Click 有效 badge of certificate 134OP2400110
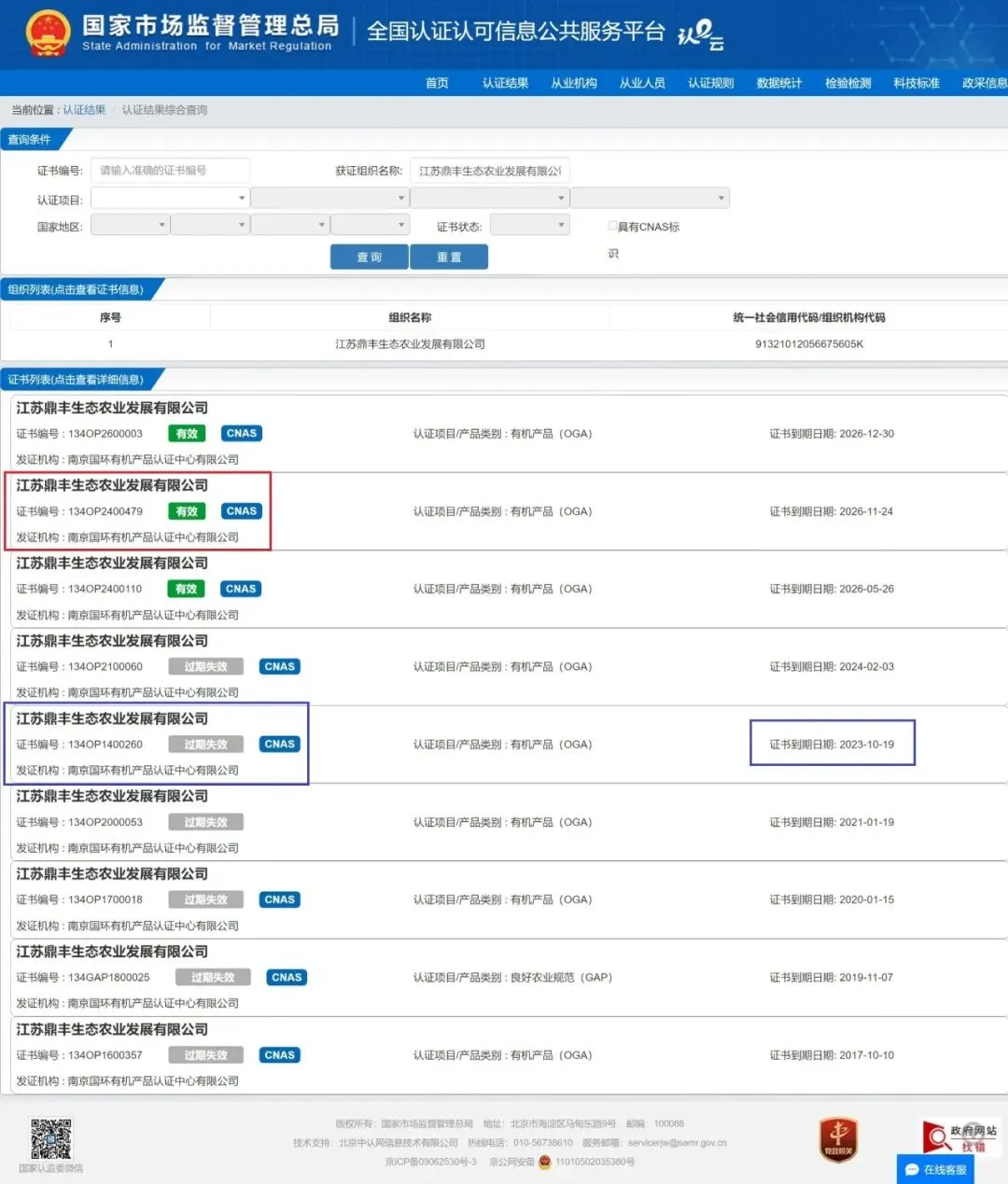Screen dimensions: 1008x1184 pos(187,589)
